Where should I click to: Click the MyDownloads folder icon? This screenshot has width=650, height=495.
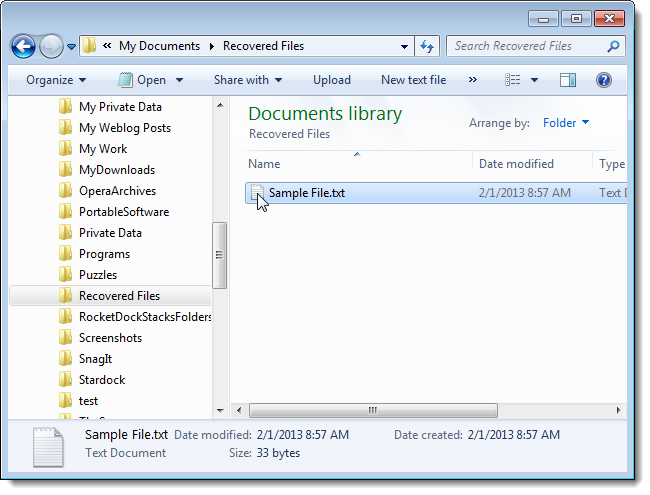[x=65, y=169]
